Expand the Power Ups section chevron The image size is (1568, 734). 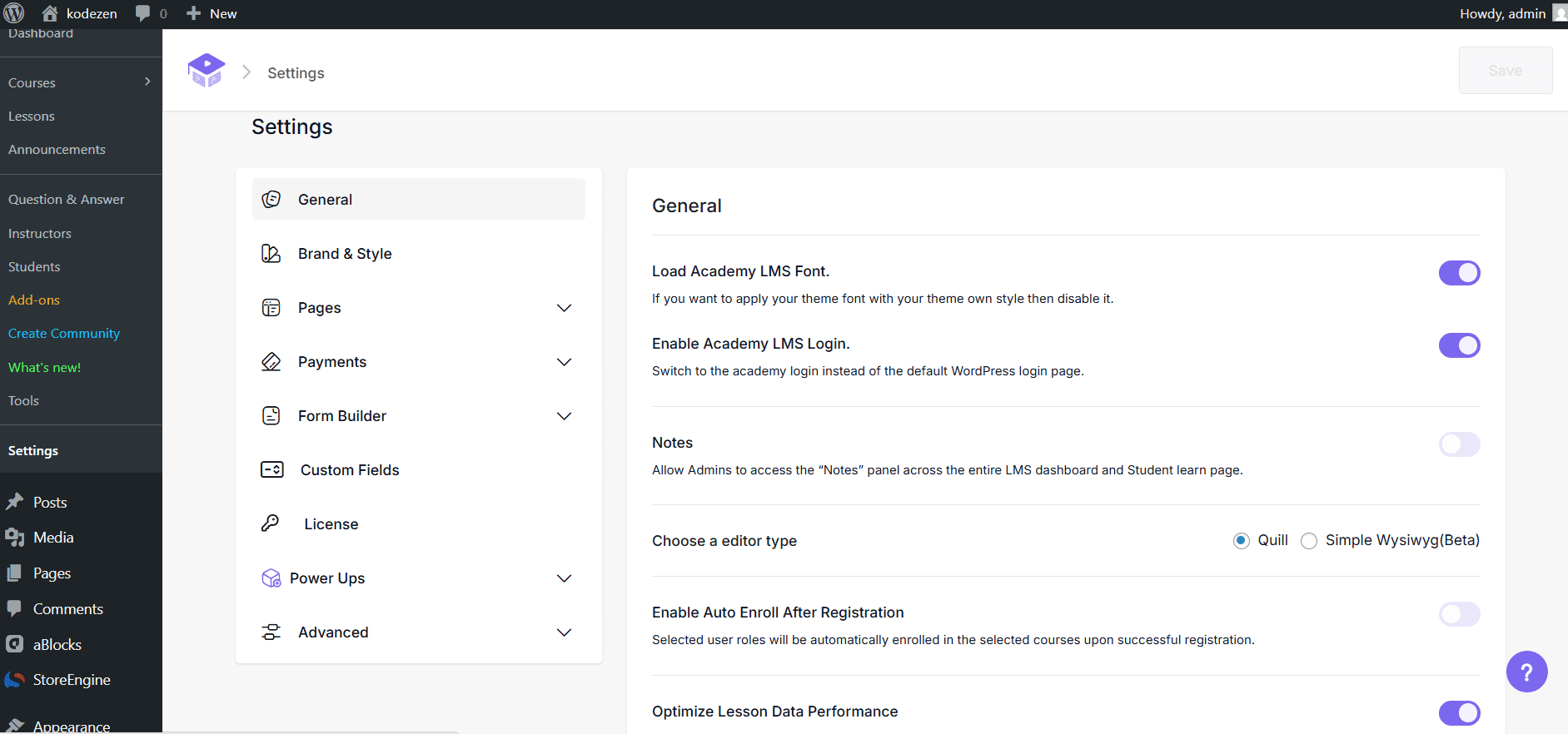pyautogui.click(x=564, y=578)
